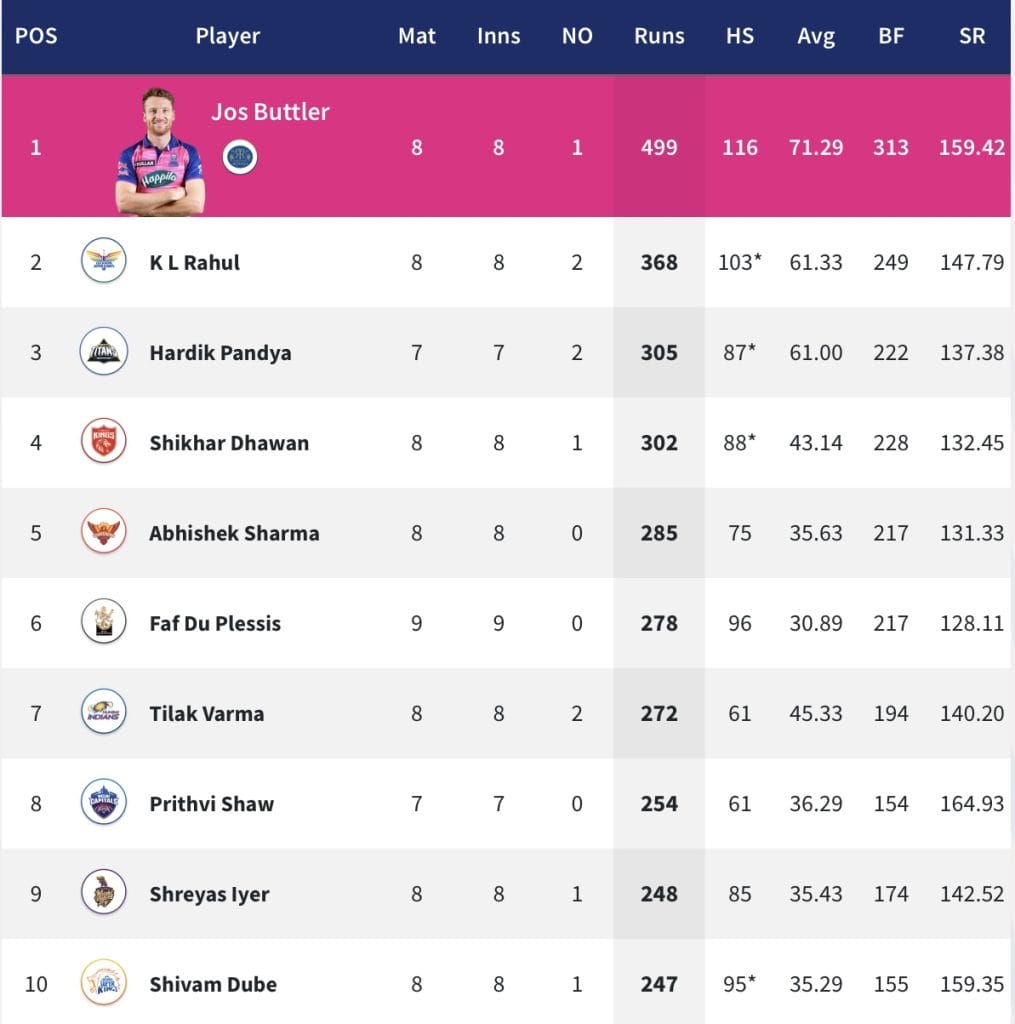1015x1024 pixels.
Task: Open Jos Buttler's player name link
Action: (x=270, y=112)
